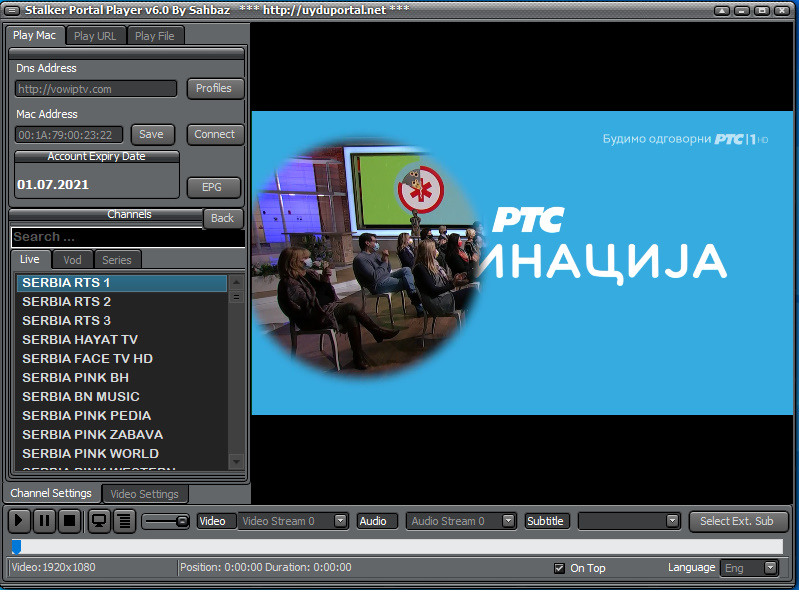Click the Audio stream label
Viewport: 799px width, 590px height.
coord(377,521)
